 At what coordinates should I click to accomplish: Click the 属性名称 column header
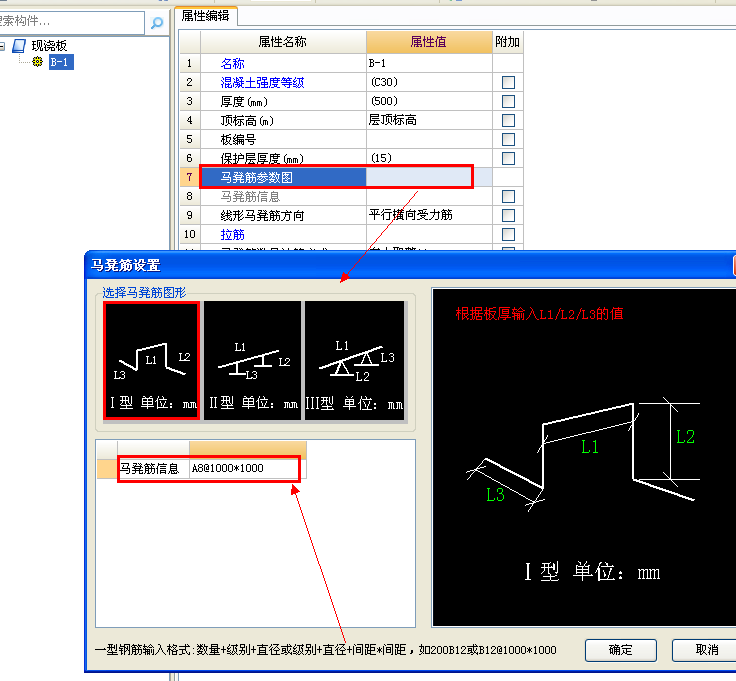[x=283, y=42]
